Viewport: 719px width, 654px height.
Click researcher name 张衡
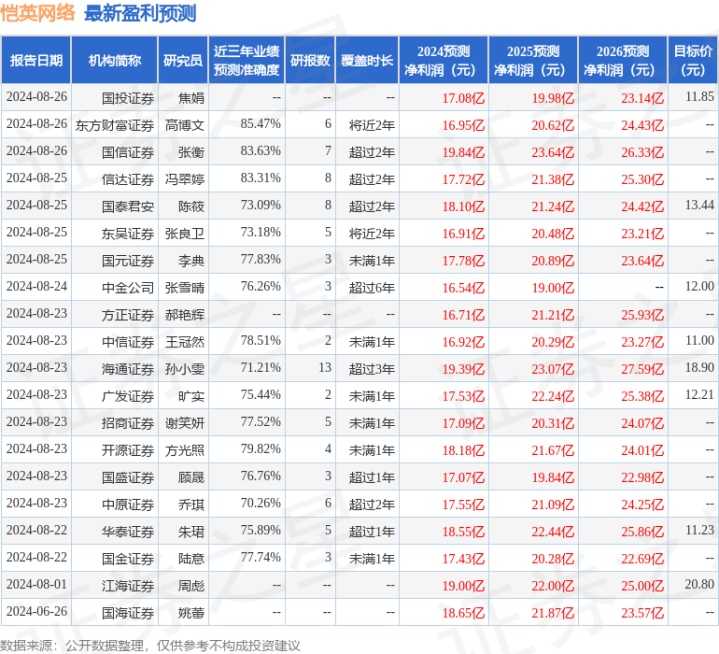[x=191, y=152]
